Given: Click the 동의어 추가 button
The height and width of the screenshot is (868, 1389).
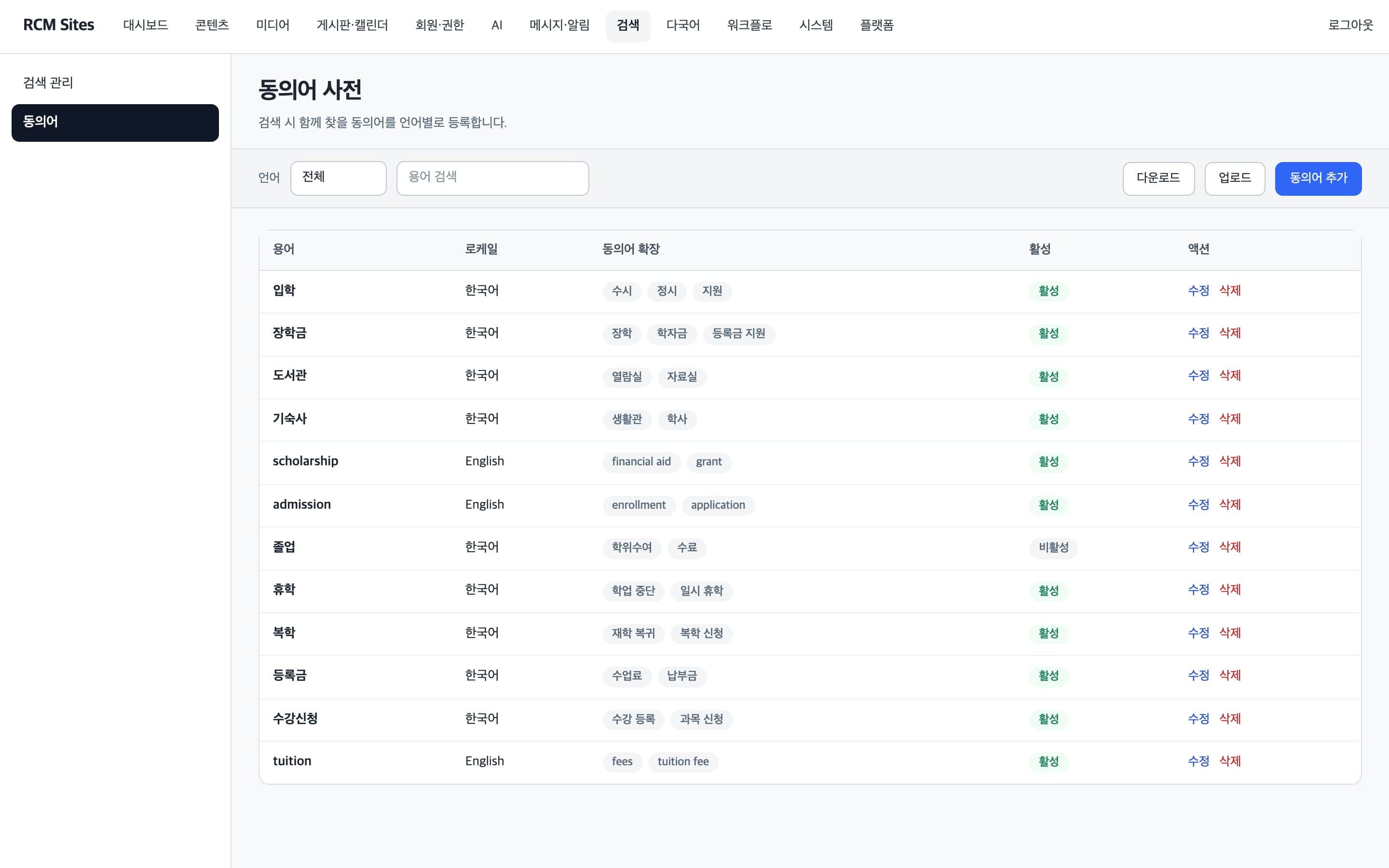Looking at the screenshot, I should 1318,178.
